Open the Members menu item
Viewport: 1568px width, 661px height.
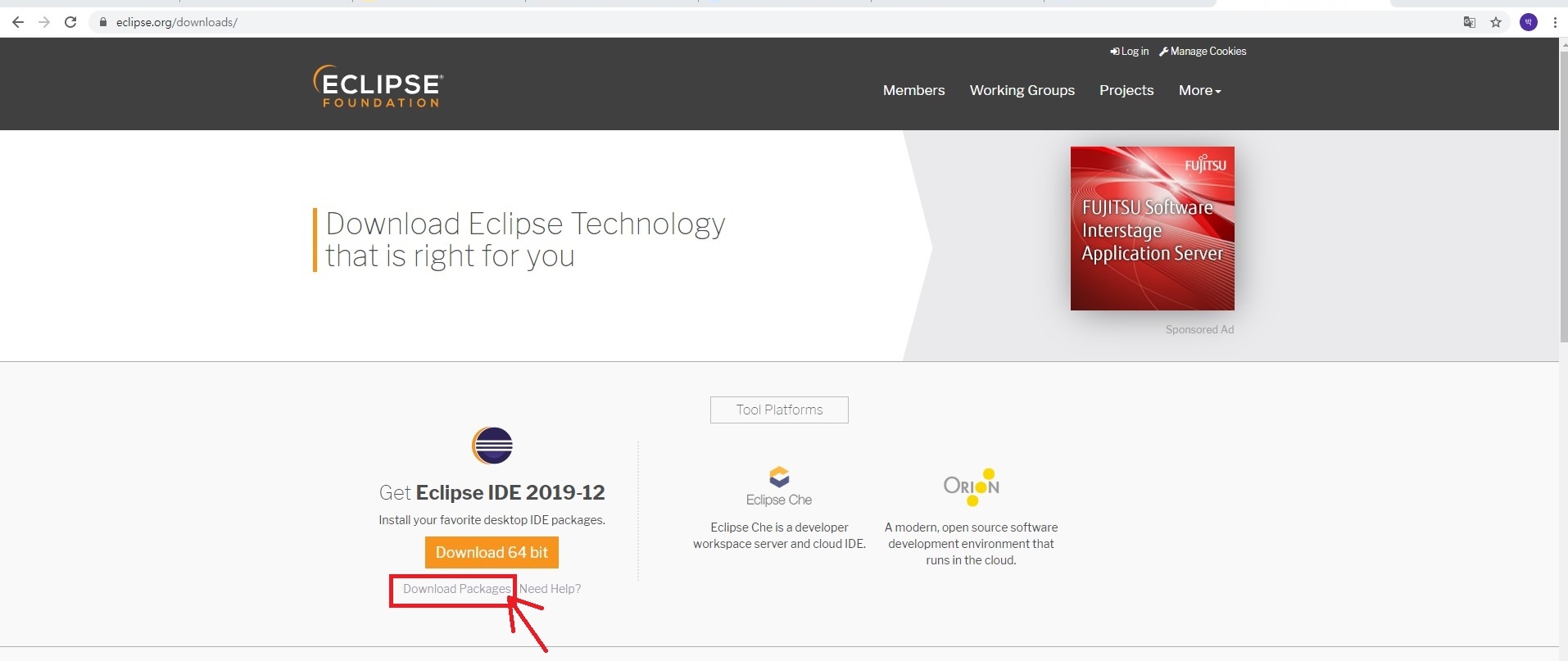coord(913,90)
